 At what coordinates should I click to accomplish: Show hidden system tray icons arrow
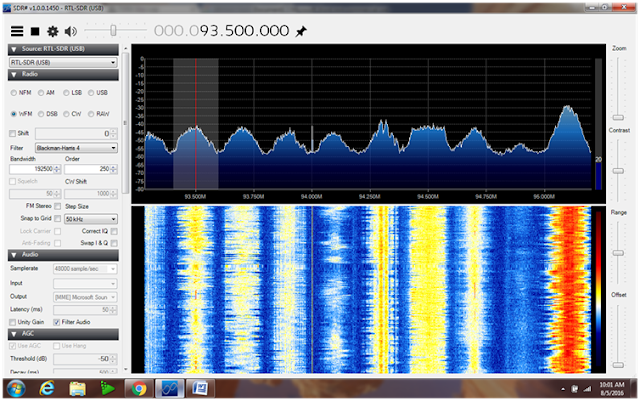pos(563,390)
